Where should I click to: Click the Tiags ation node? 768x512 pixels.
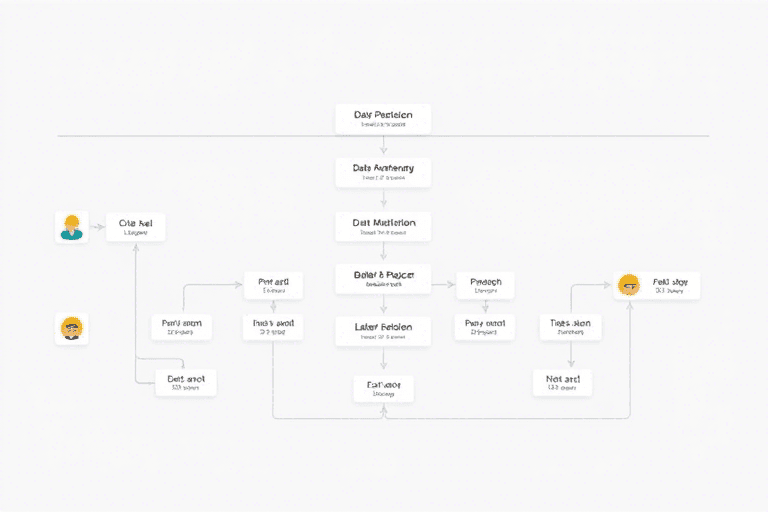(x=571, y=327)
